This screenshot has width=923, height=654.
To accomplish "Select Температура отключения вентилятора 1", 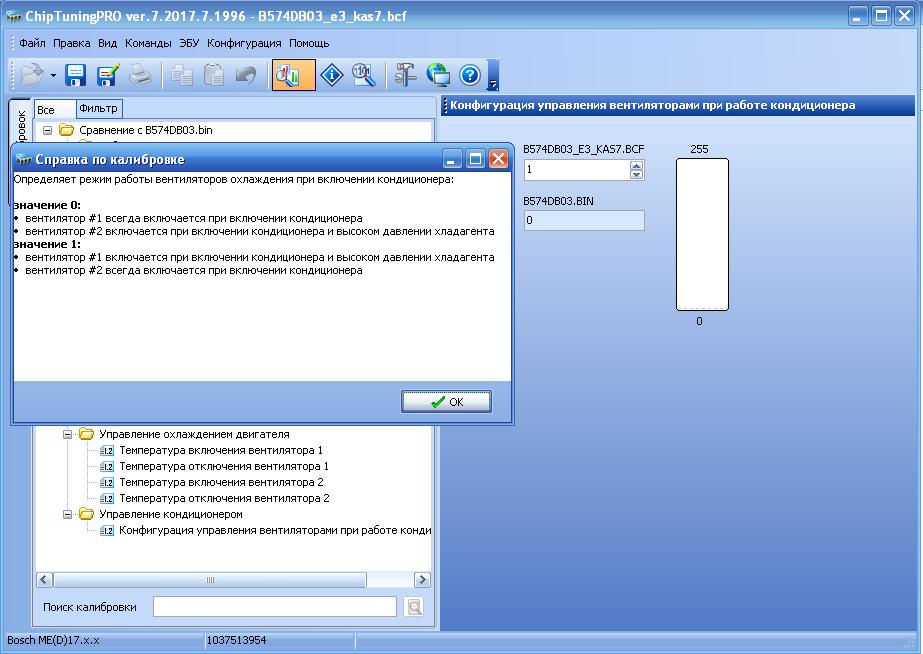I will [x=224, y=466].
